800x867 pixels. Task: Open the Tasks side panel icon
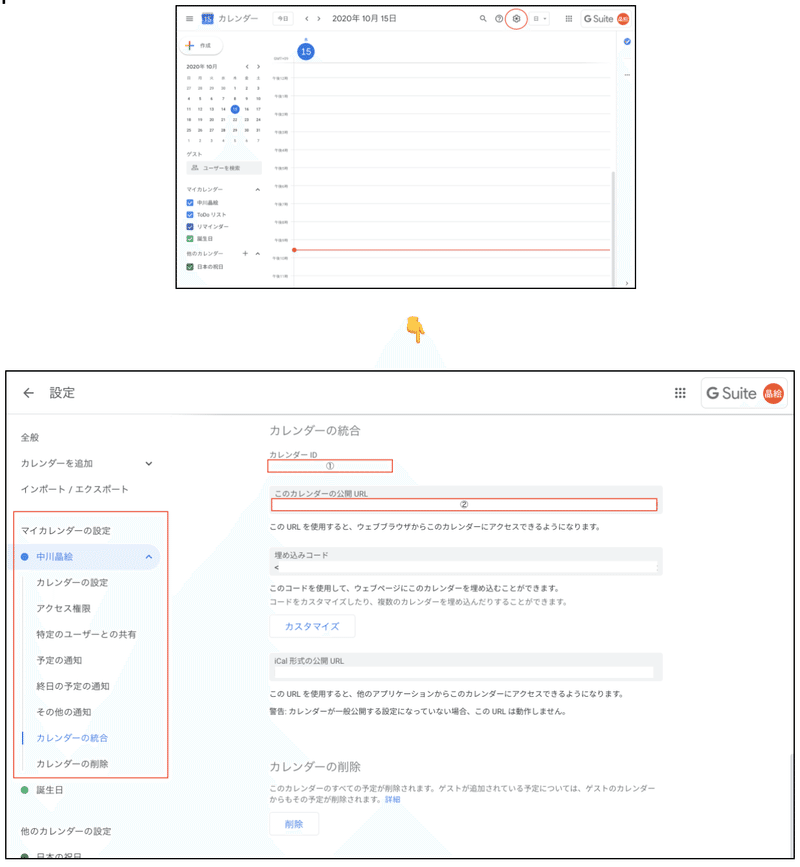coord(627,41)
